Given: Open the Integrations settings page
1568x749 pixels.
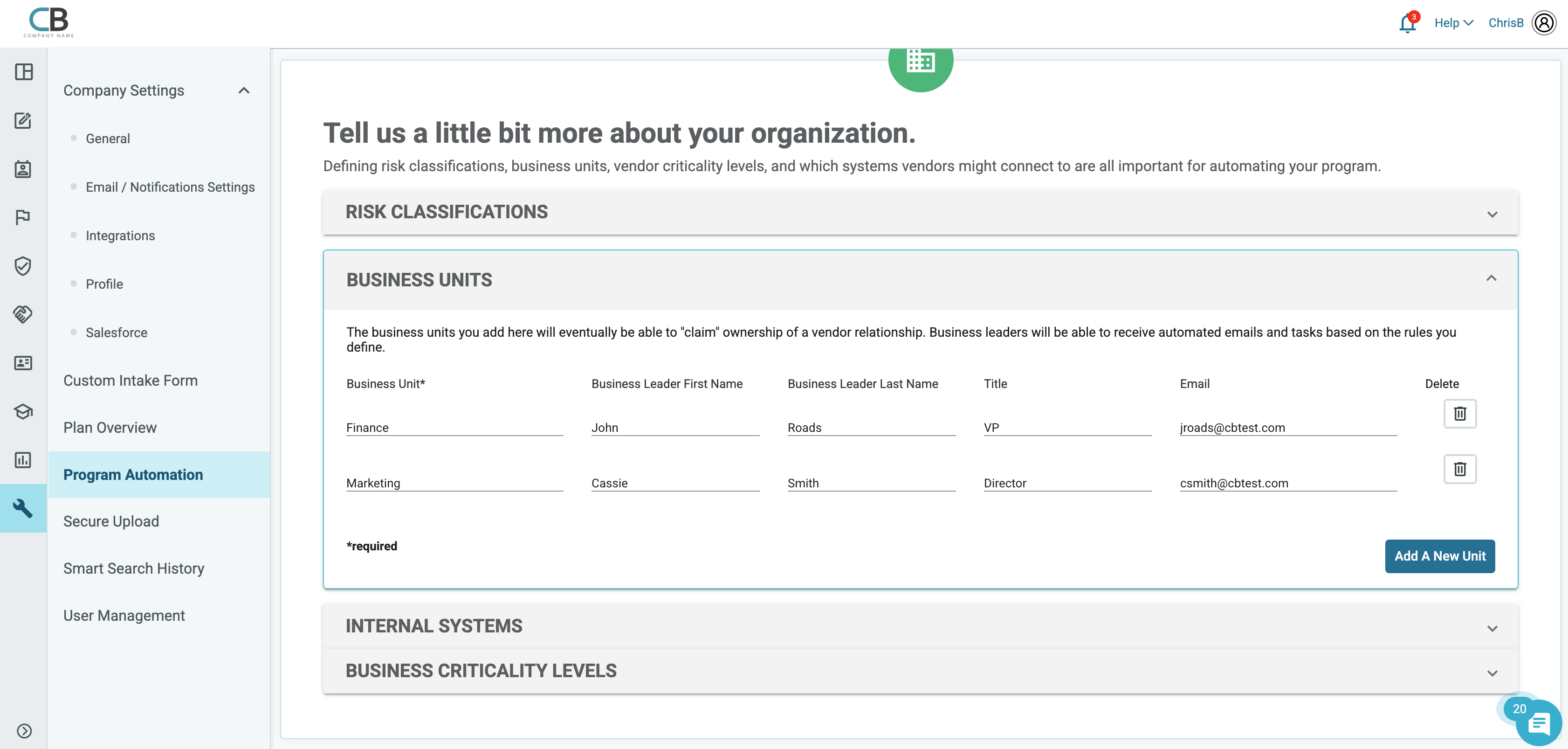Looking at the screenshot, I should pyautogui.click(x=121, y=236).
